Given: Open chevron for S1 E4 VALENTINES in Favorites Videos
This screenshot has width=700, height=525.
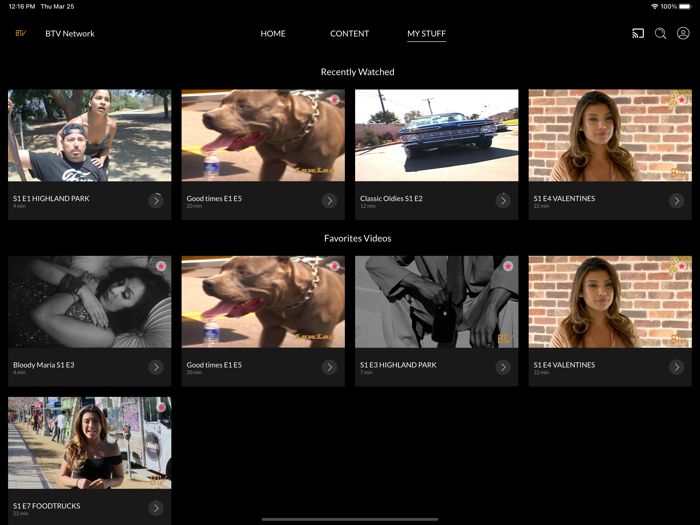Looking at the screenshot, I should [x=677, y=367].
